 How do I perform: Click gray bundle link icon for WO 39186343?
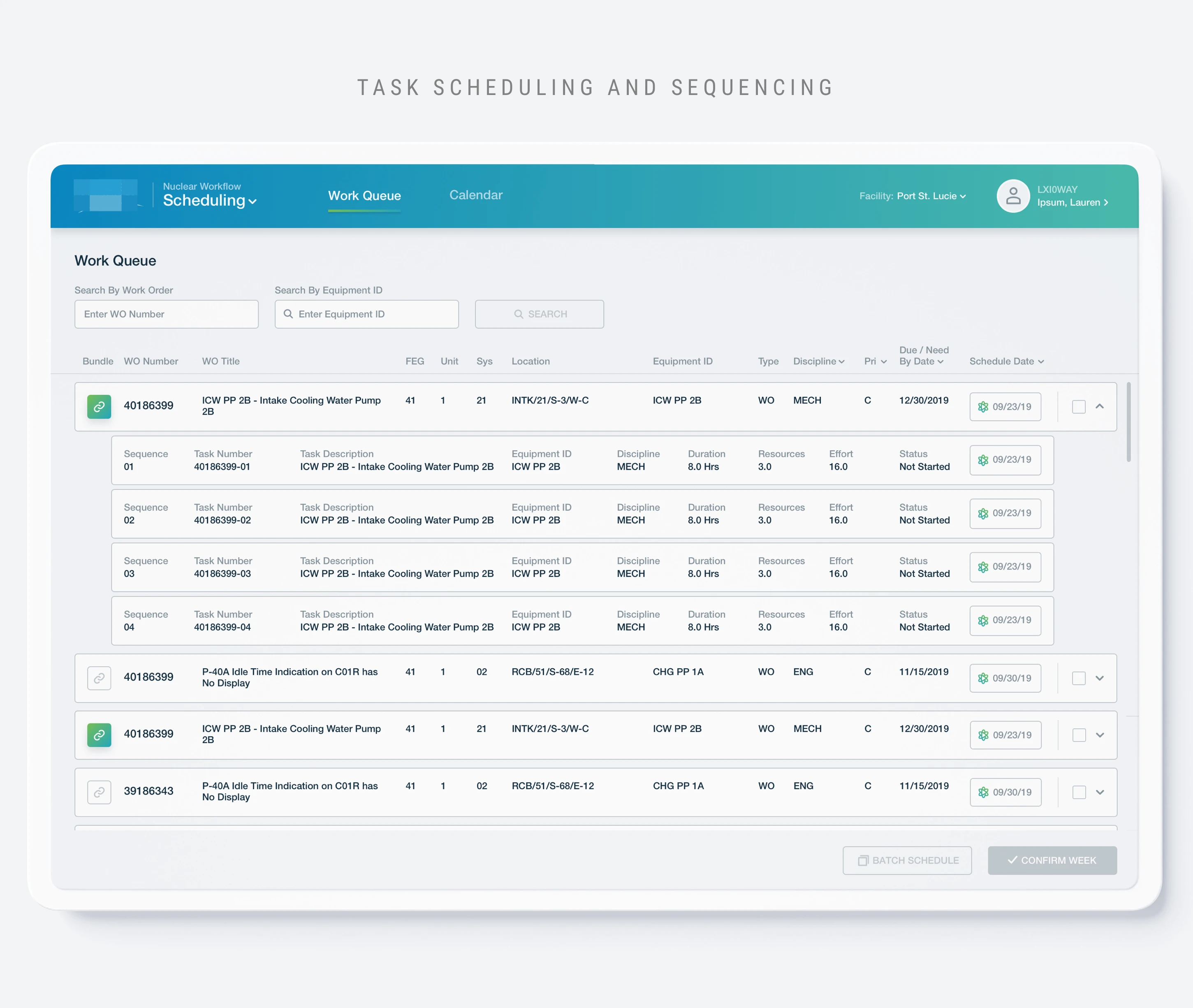99,792
